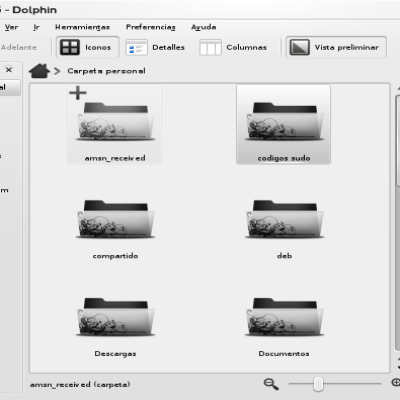Select the Descargas folder icon
Viewport: 400px width, 400px height.
click(115, 317)
